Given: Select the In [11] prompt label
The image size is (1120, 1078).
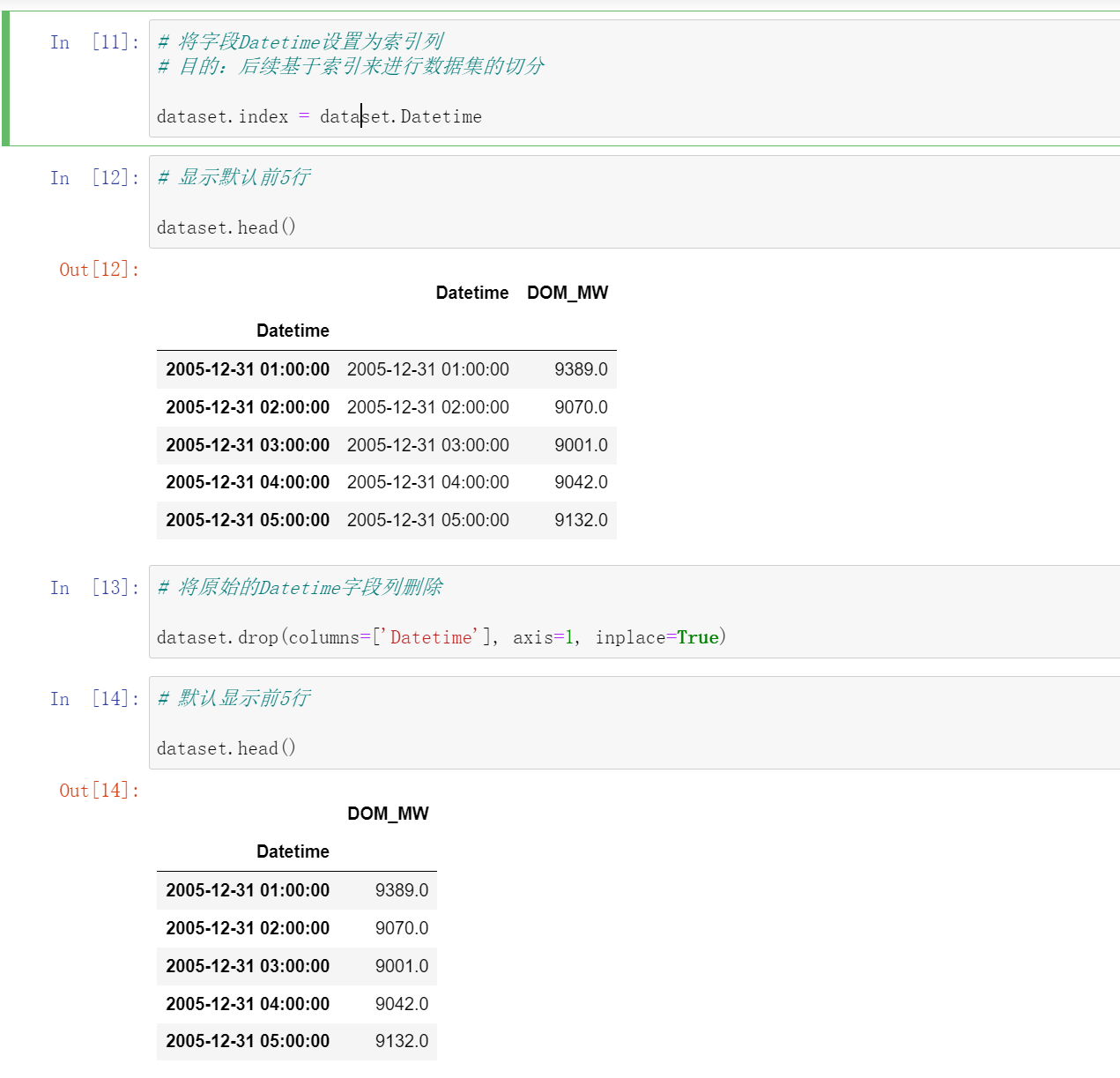Looking at the screenshot, I should tap(94, 42).
